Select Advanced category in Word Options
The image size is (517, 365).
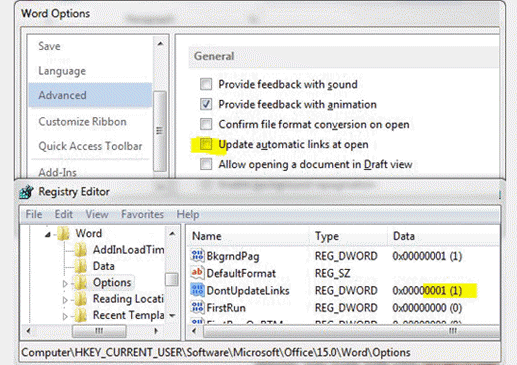pyautogui.click(x=90, y=95)
